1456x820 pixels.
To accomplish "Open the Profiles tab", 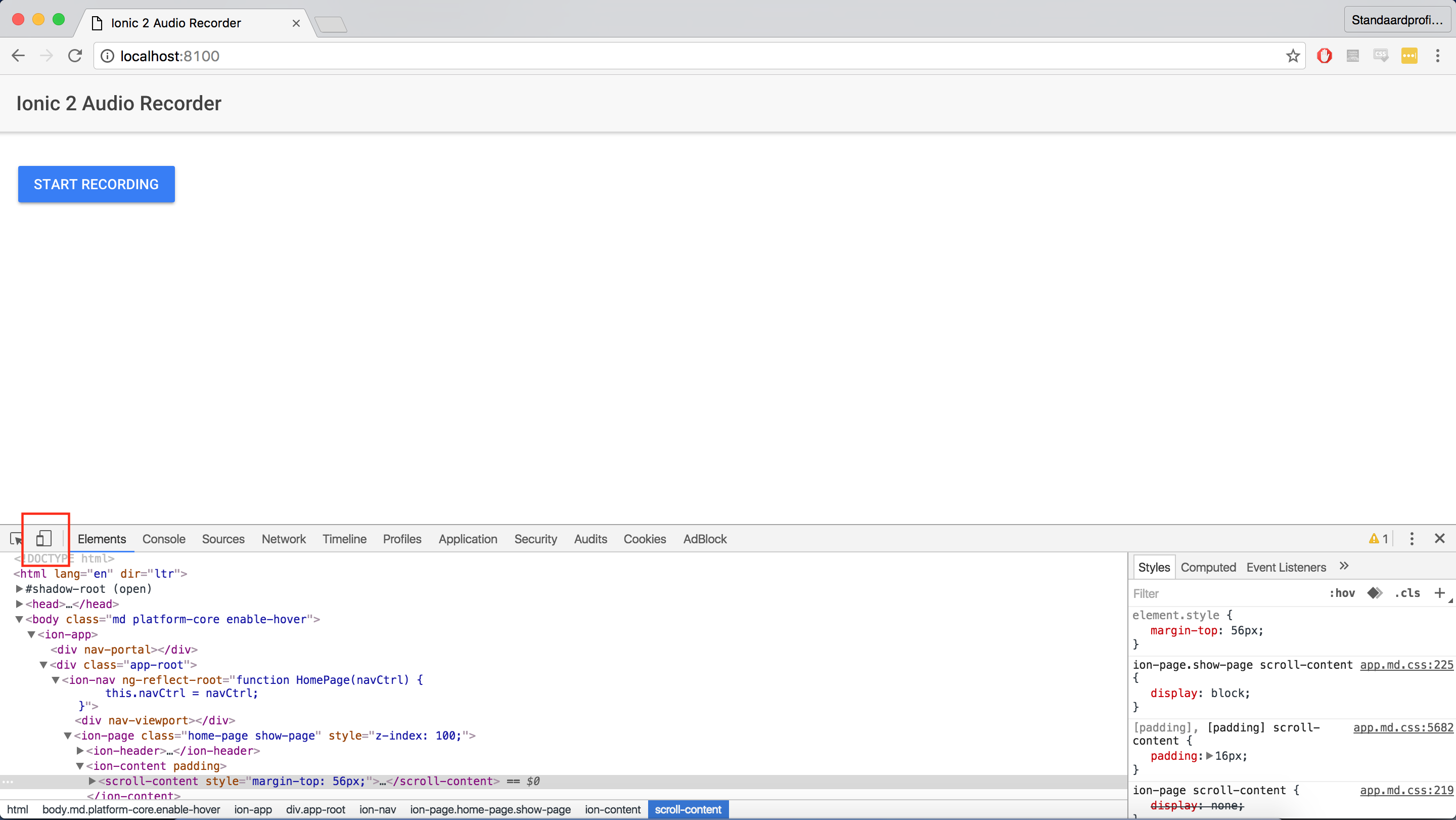I will [402, 539].
